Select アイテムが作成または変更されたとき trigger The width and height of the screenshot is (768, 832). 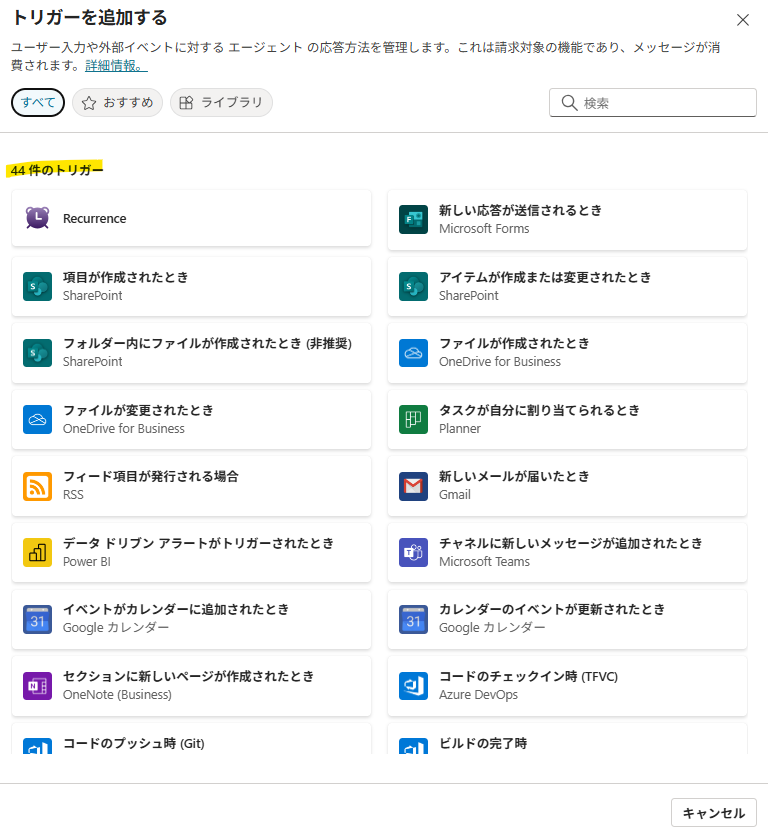click(567, 286)
